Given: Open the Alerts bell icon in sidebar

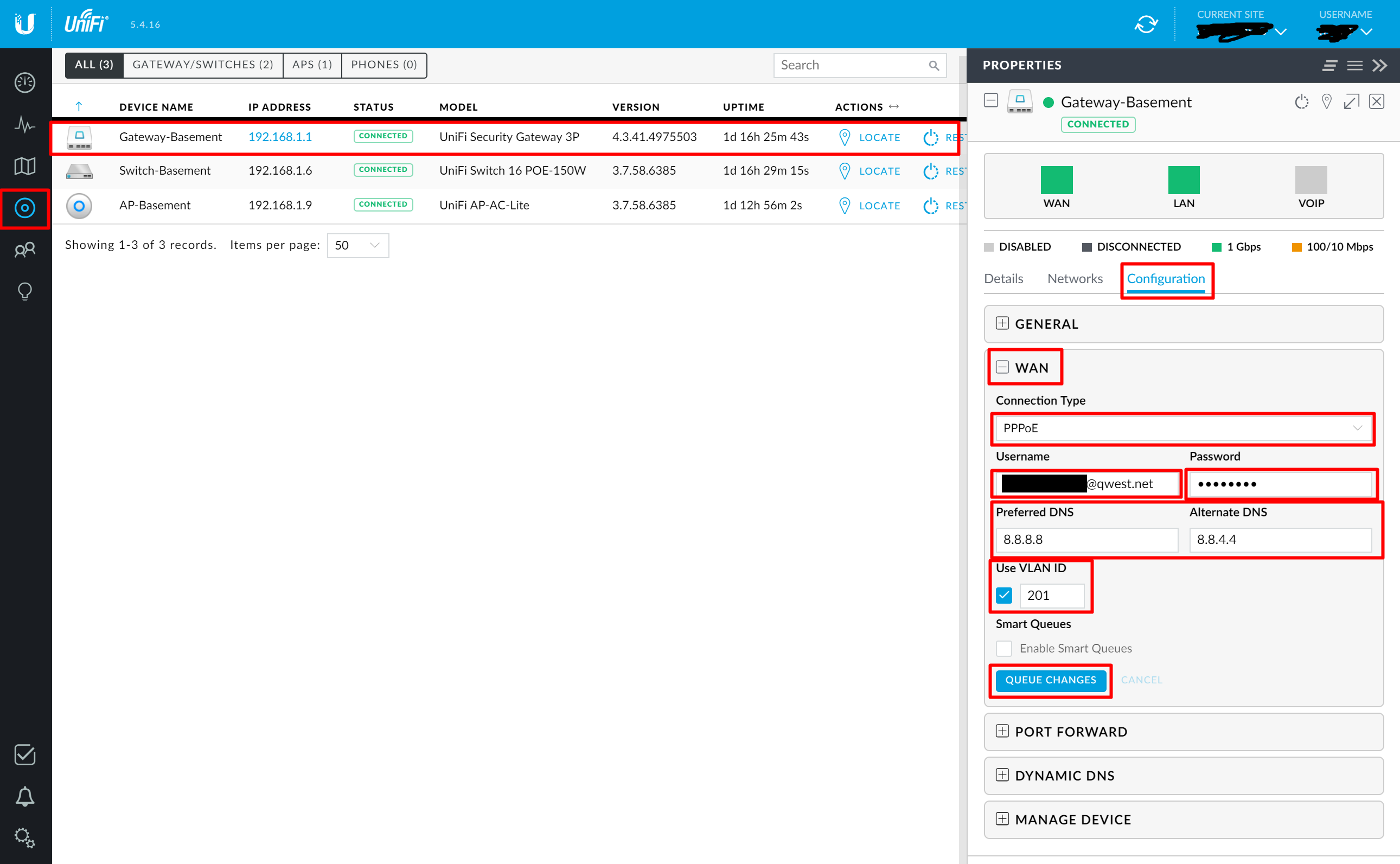Looking at the screenshot, I should click(24, 797).
